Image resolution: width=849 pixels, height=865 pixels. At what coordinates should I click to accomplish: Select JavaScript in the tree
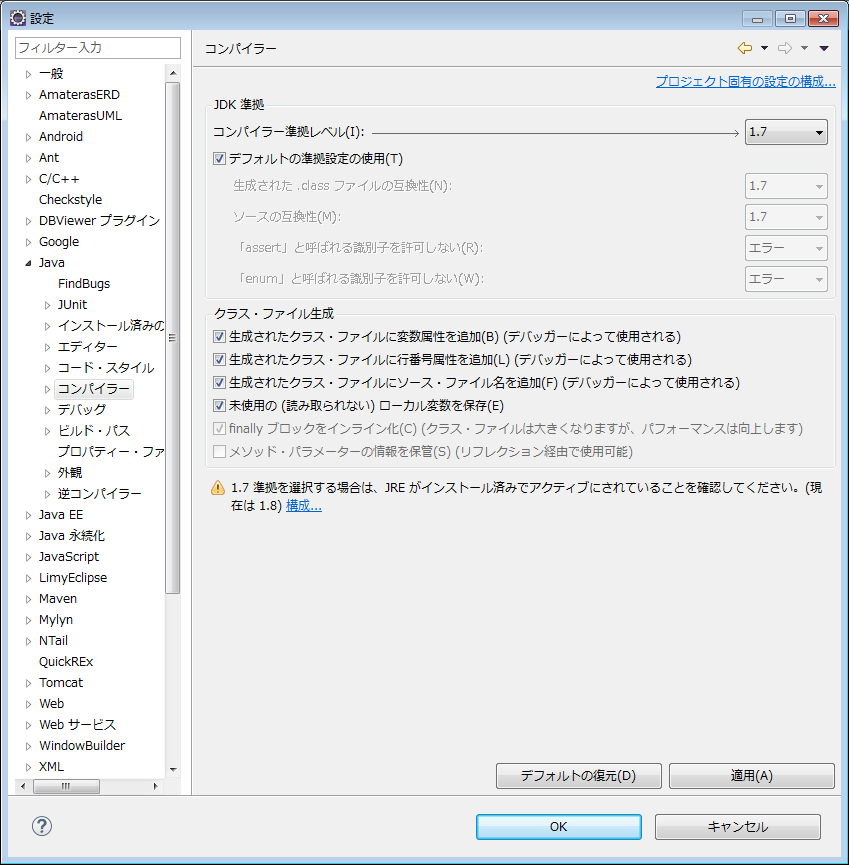coord(69,557)
